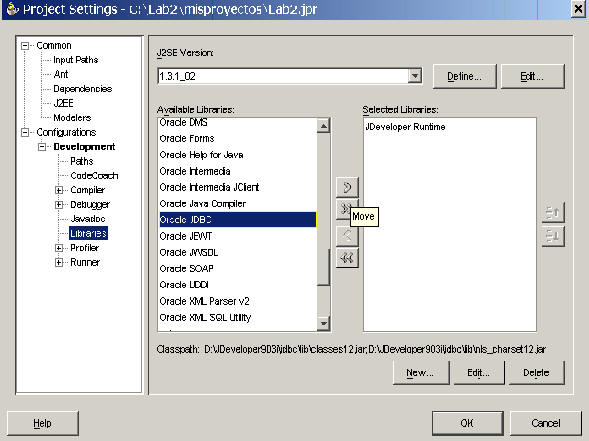Image resolution: width=589 pixels, height=441 pixels.
Task: Select Oracle JWSDL library
Action: click(237, 252)
